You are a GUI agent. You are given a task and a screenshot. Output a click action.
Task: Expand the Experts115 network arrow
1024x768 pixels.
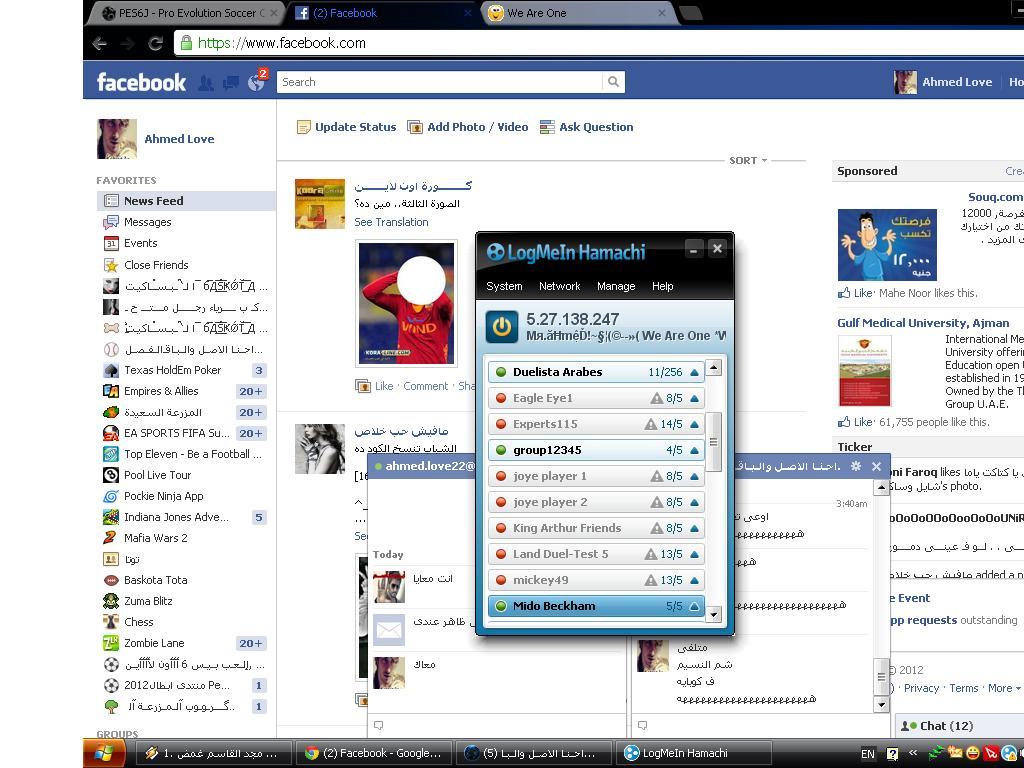(694, 424)
